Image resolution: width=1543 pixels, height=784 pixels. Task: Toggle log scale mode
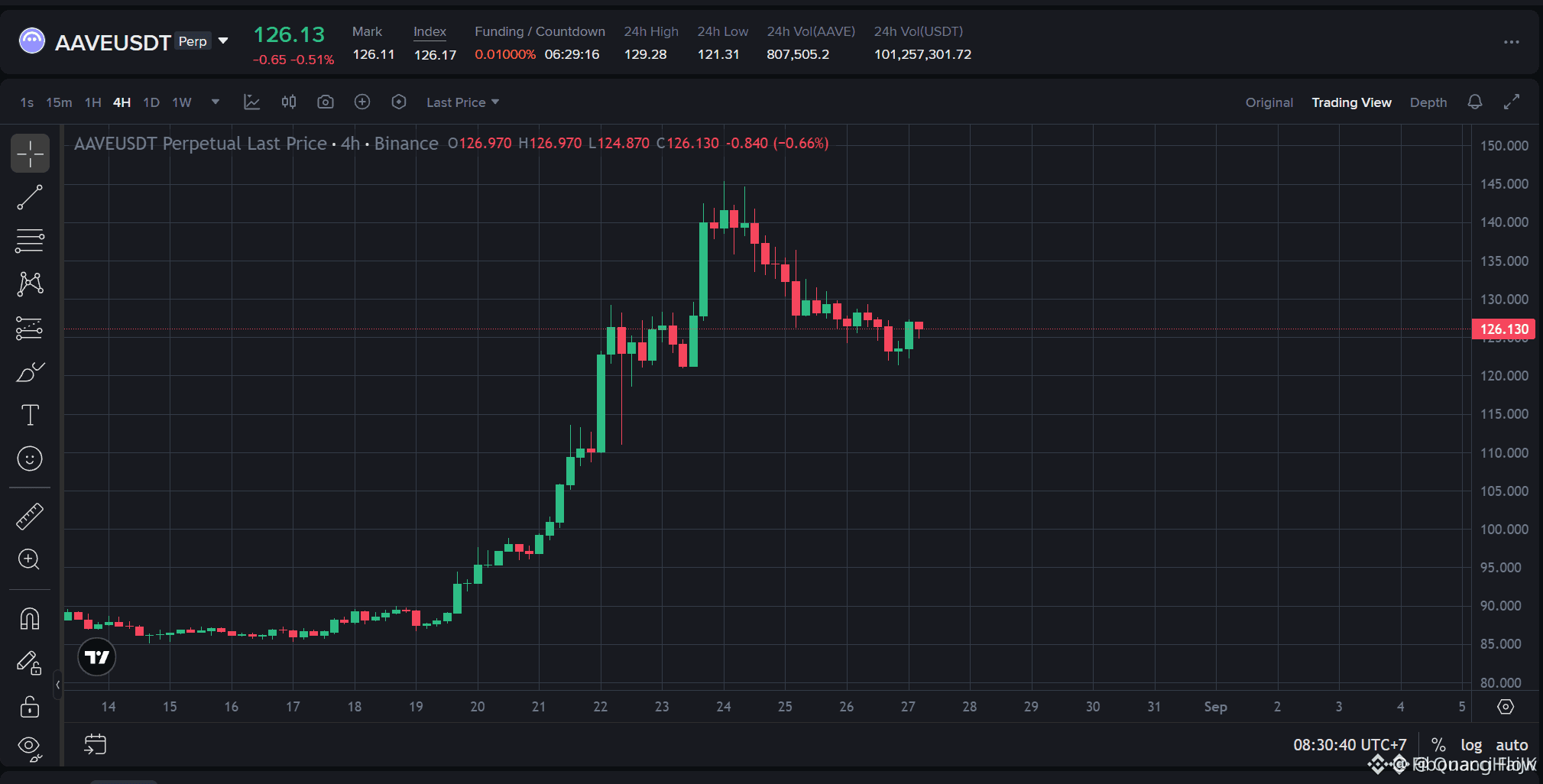coord(1471,745)
